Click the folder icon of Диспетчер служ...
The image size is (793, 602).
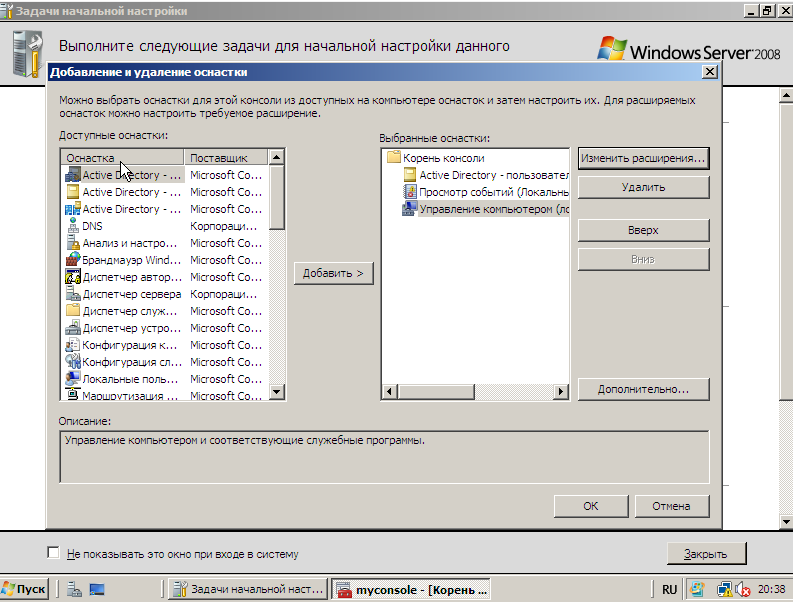pos(73,311)
